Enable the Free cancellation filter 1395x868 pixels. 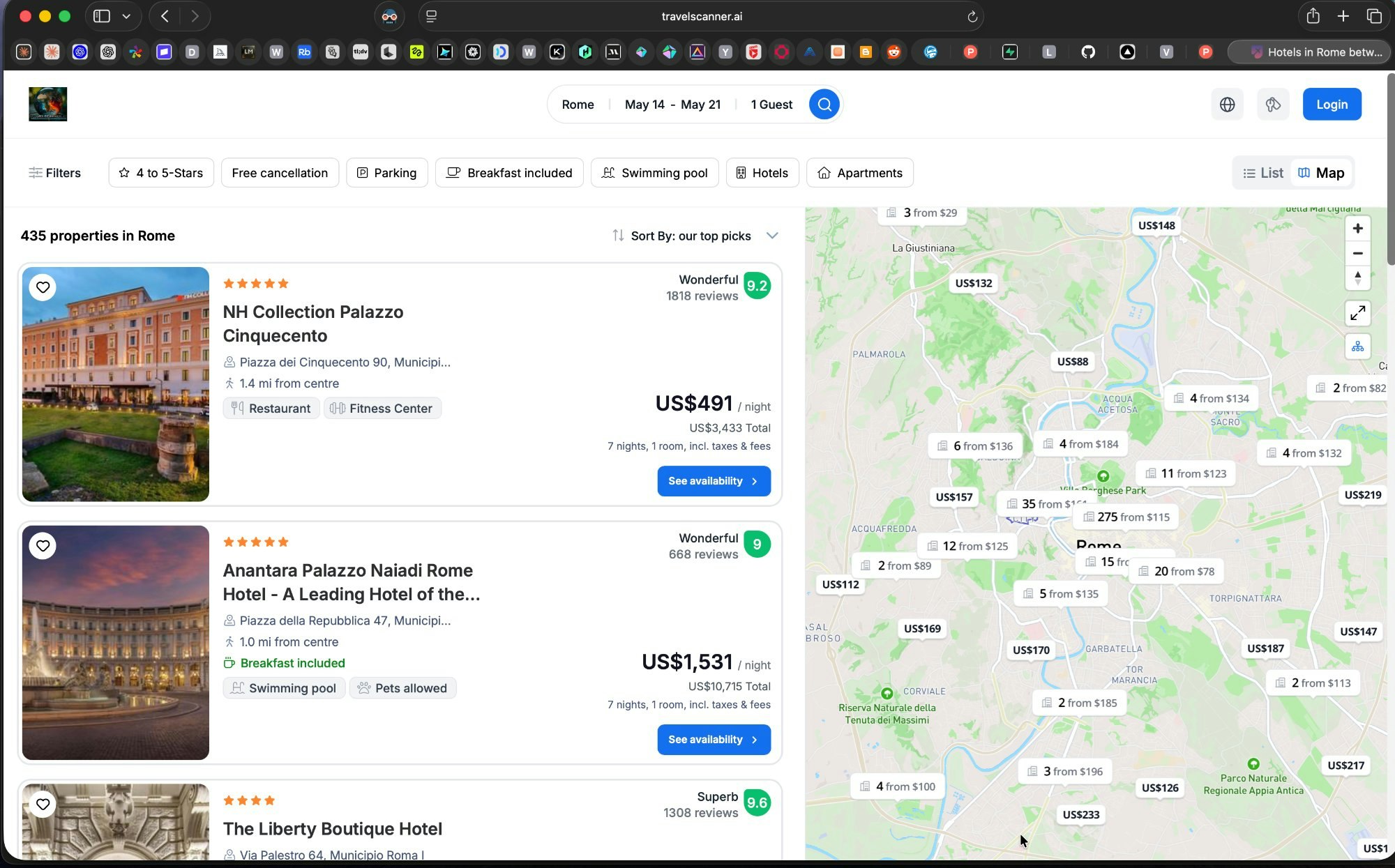(x=280, y=172)
